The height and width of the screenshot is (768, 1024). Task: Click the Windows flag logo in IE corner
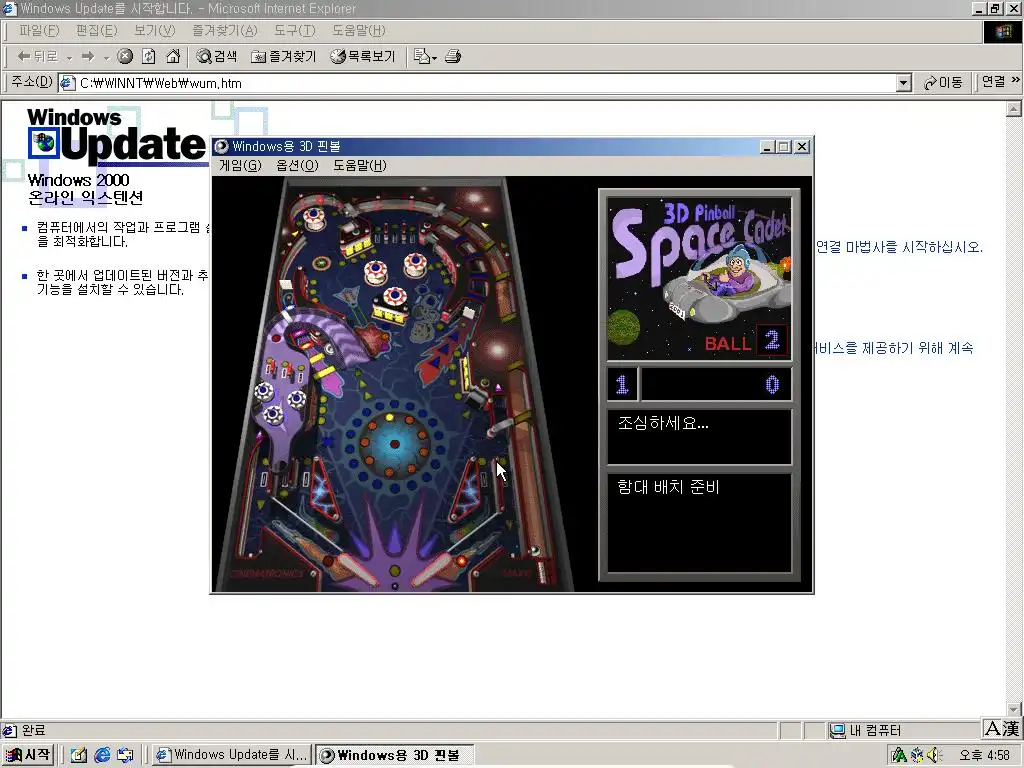point(1002,32)
